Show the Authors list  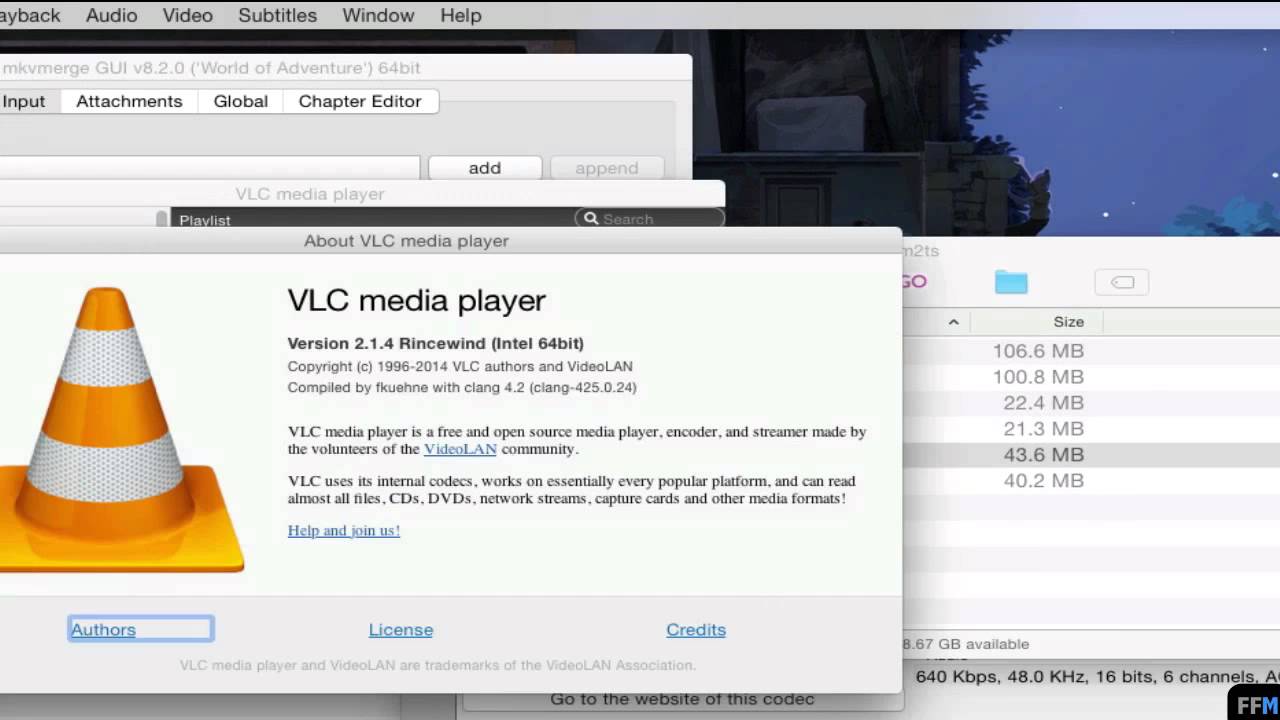pos(103,629)
